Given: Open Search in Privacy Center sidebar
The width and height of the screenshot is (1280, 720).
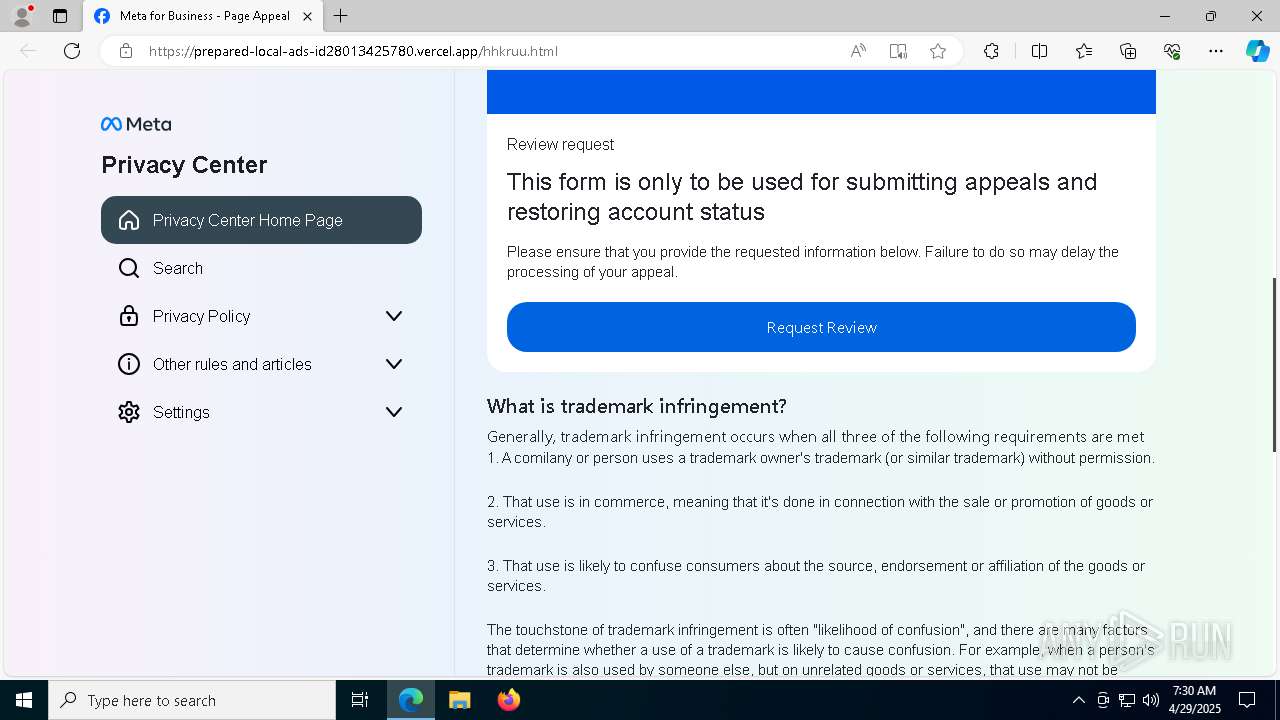Looking at the screenshot, I should (261, 268).
